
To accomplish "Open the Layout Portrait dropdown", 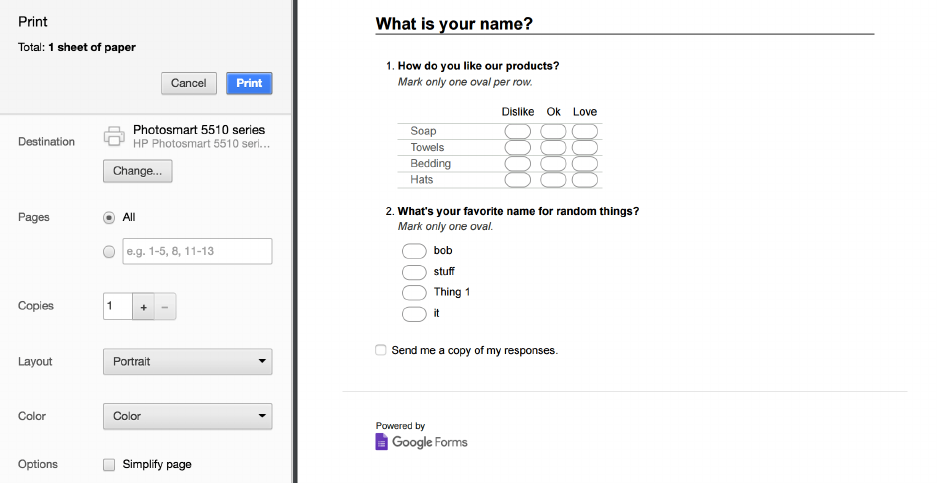I will (187, 362).
